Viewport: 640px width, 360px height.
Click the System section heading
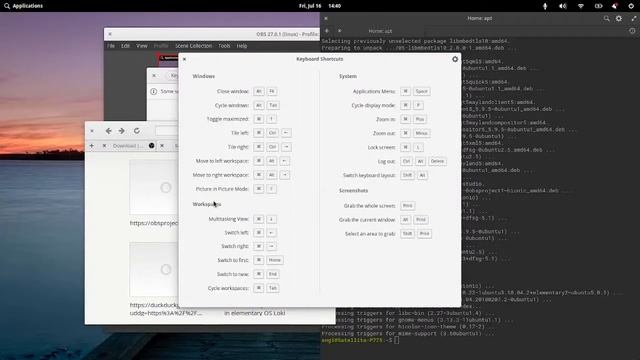[348, 76]
